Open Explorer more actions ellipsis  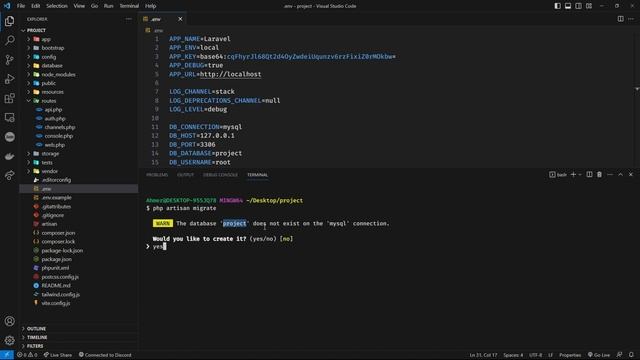(x=129, y=19)
